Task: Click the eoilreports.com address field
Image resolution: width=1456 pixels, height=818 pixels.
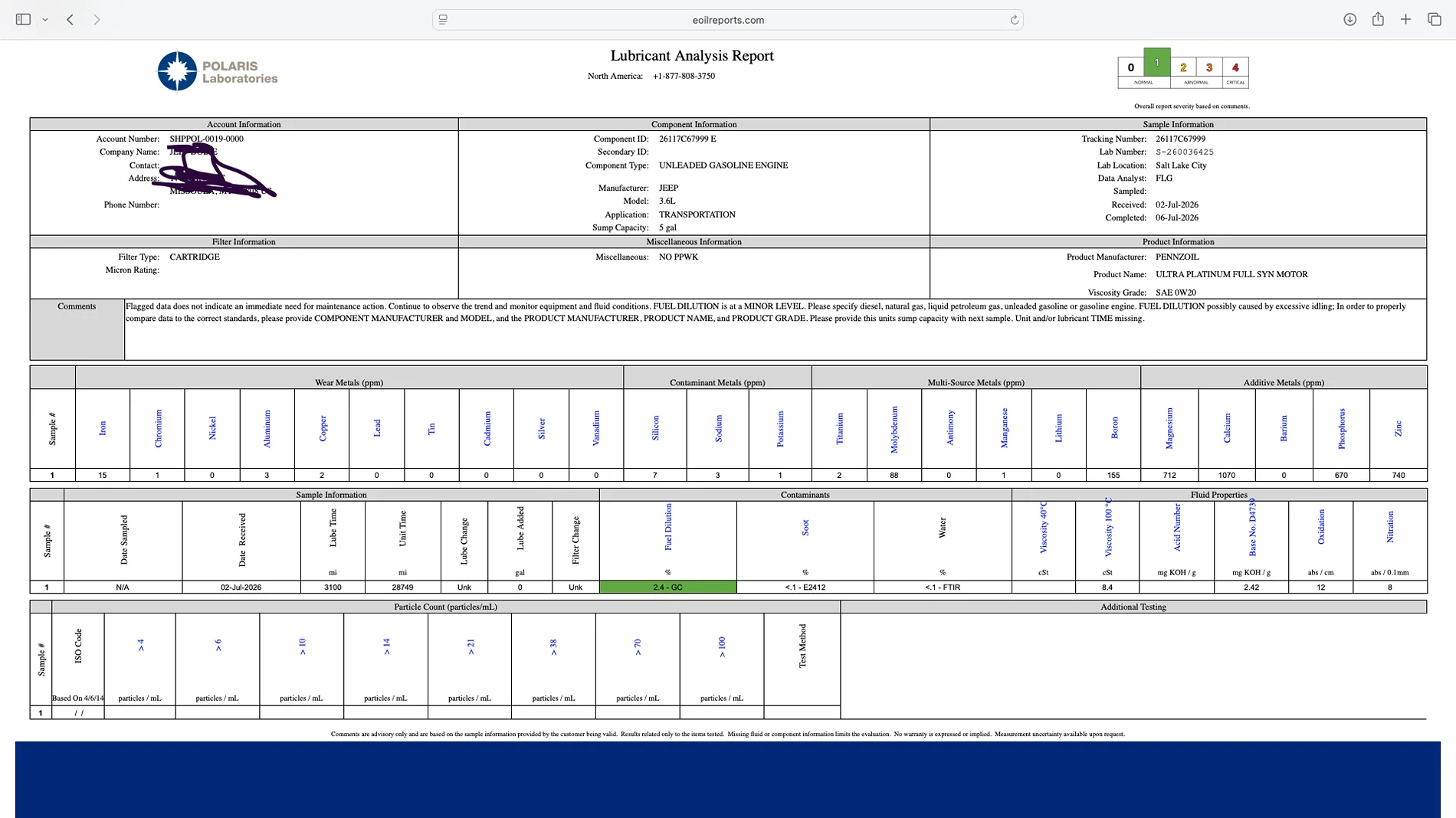Action: coord(728,20)
